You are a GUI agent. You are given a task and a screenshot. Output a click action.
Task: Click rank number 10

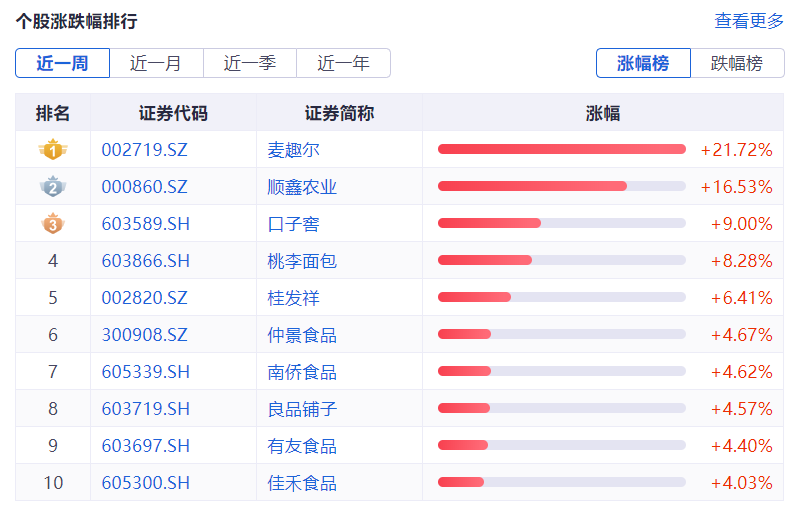[53, 483]
